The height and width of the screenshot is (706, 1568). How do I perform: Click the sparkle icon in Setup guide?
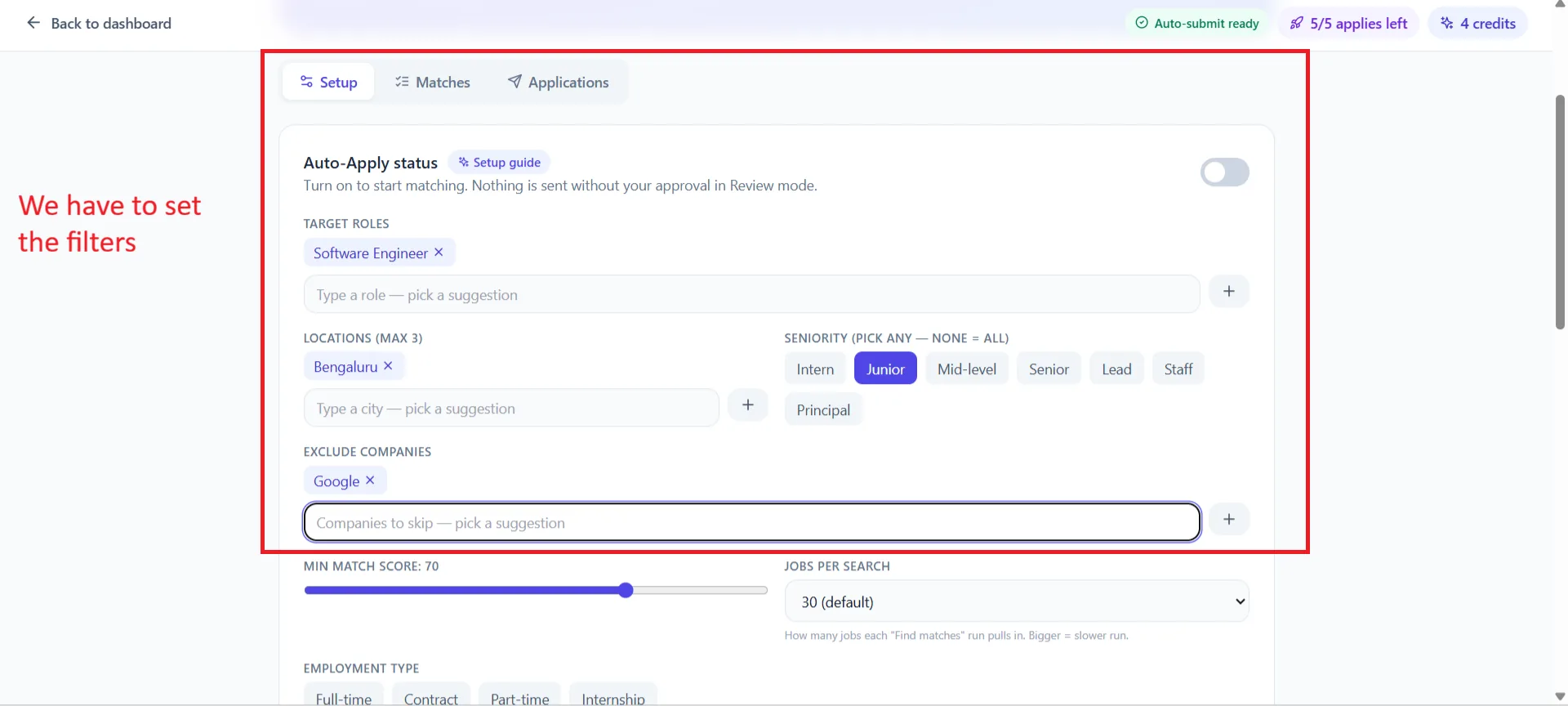pyautogui.click(x=463, y=163)
